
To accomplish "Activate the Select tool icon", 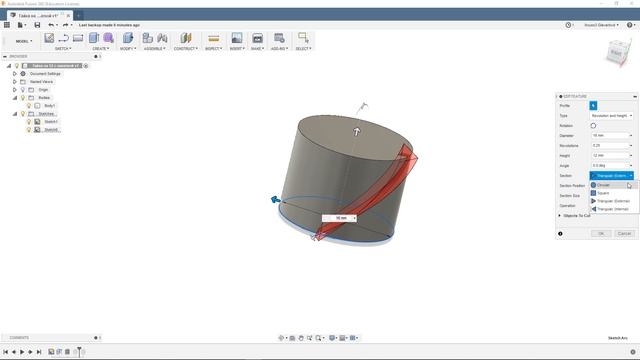I will tap(303, 38).
